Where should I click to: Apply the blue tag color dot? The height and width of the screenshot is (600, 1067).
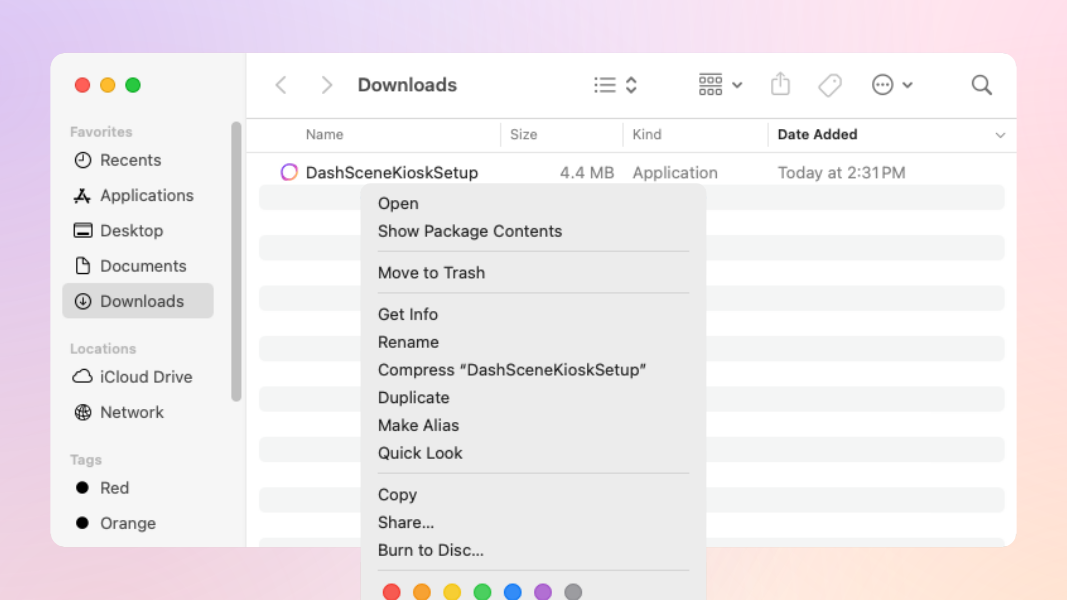click(x=512, y=592)
